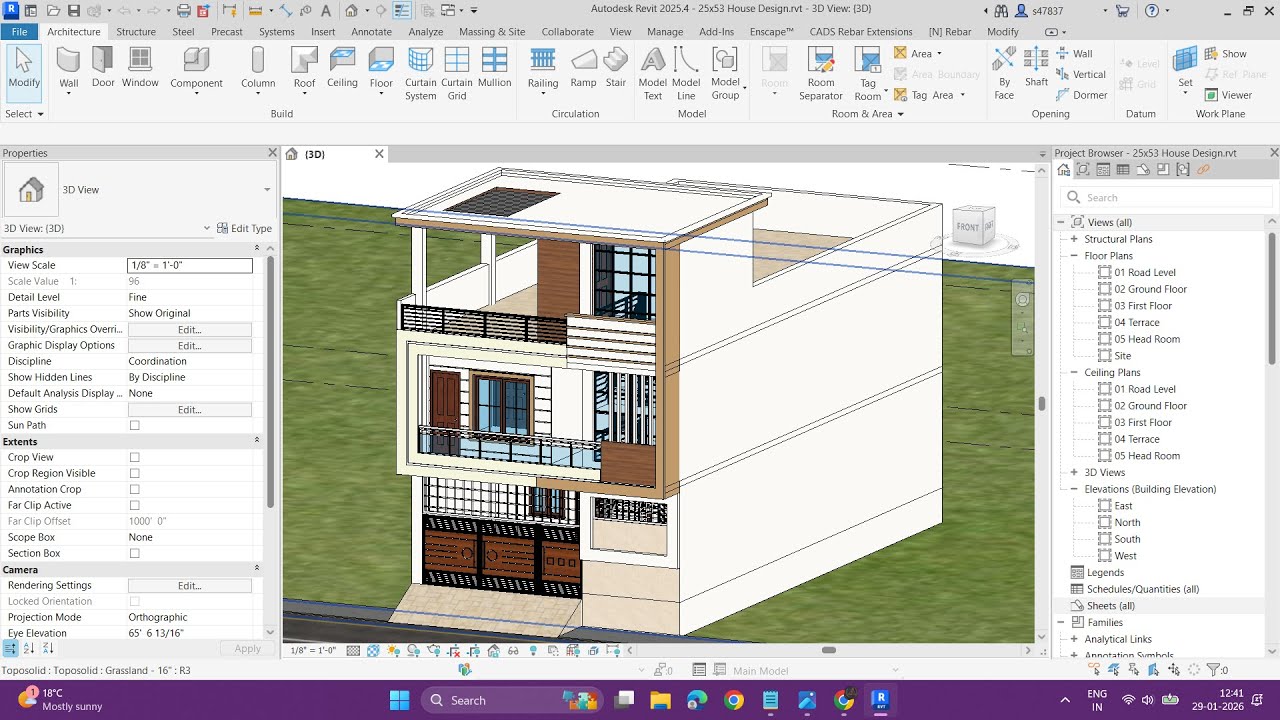Viewport: 1280px width, 720px height.
Task: Collapse the Graphics properties section
Action: 256,249
